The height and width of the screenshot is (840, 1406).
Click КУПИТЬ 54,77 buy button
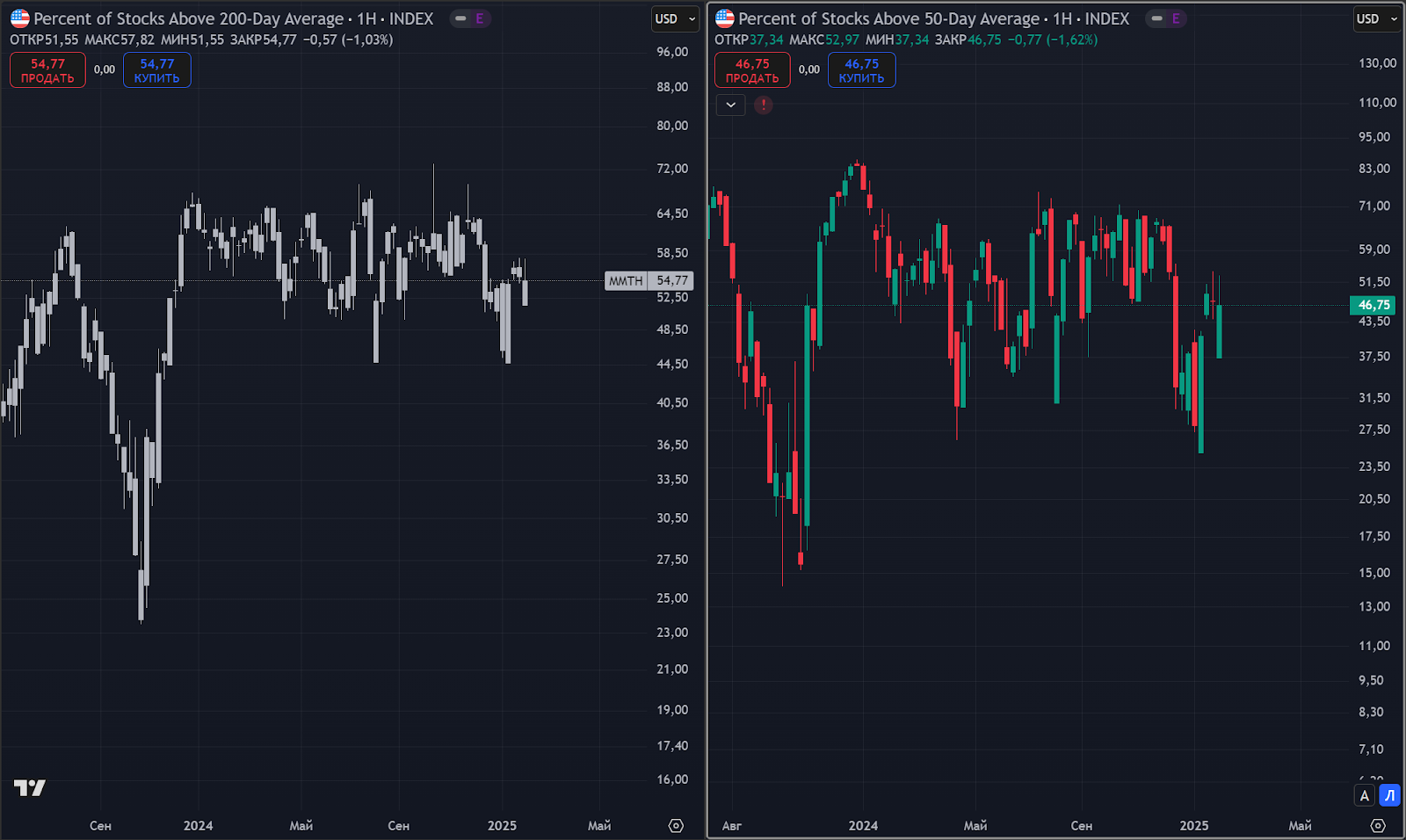coord(157,70)
